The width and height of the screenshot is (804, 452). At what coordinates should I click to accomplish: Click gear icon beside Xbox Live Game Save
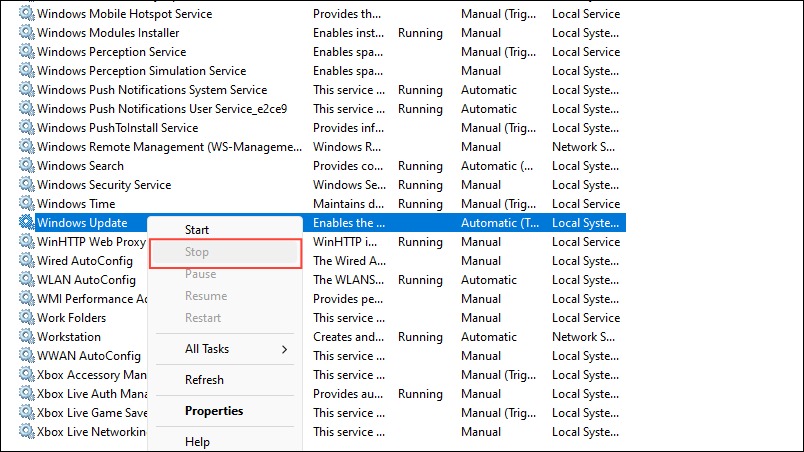[x=26, y=412]
